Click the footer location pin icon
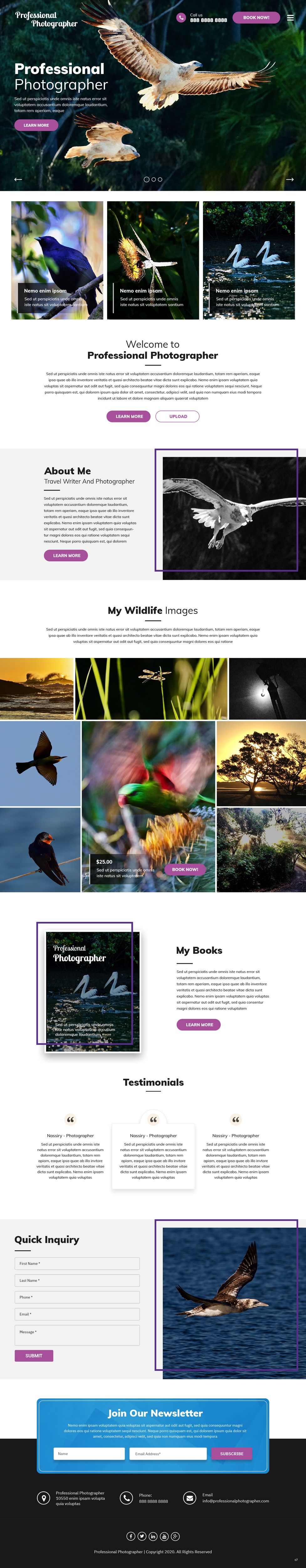This screenshot has height=1568, width=306. click(43, 1498)
